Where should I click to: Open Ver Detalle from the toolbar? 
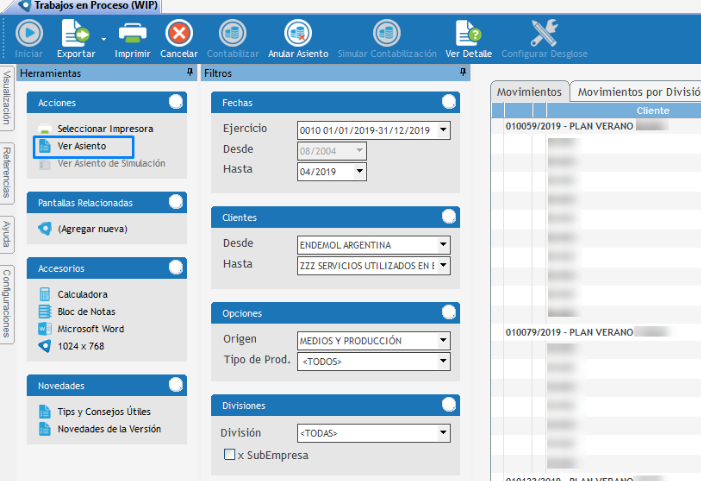468,33
